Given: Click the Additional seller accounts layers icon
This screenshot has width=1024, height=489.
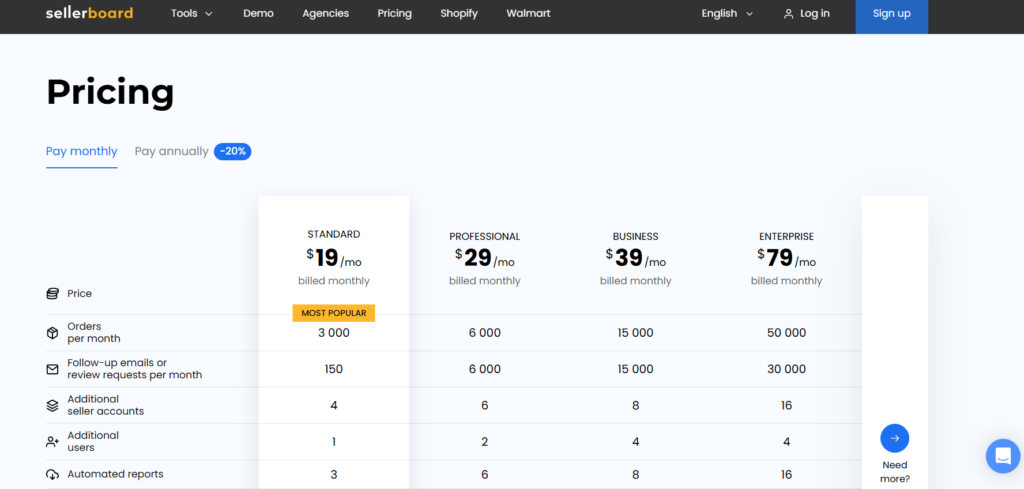Looking at the screenshot, I should (x=52, y=405).
